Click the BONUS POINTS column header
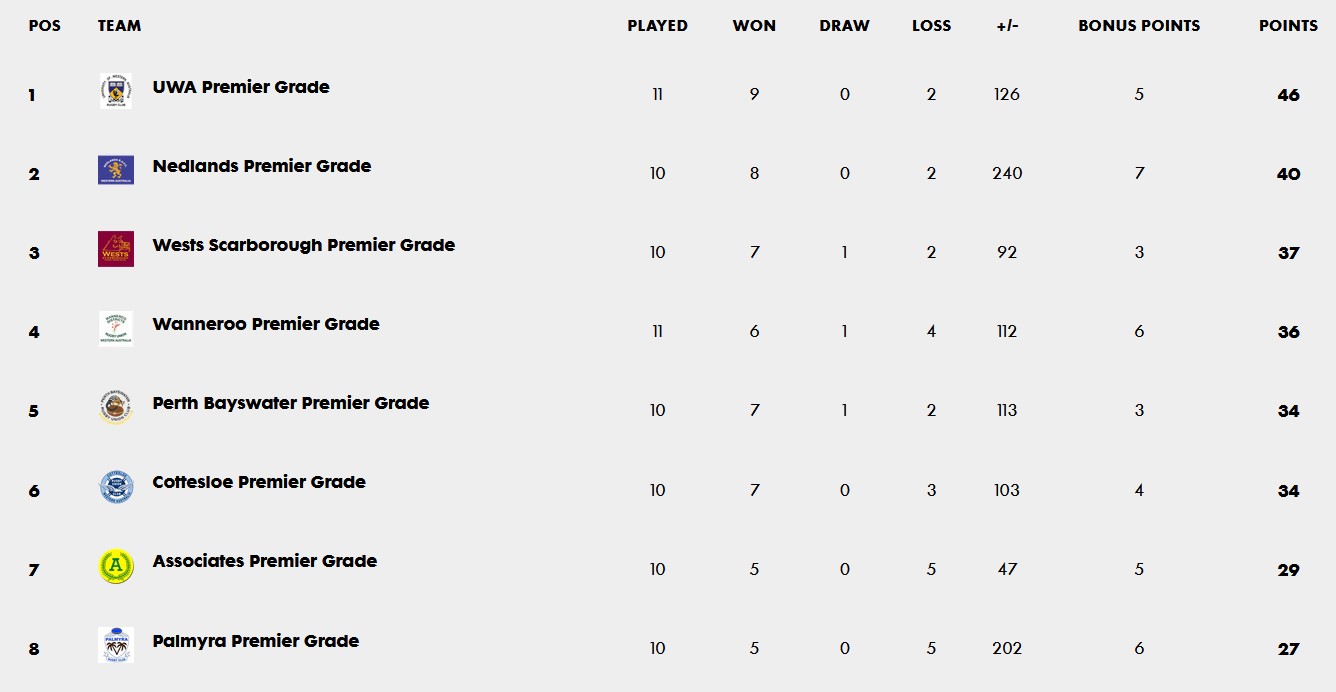 [x=1139, y=26]
